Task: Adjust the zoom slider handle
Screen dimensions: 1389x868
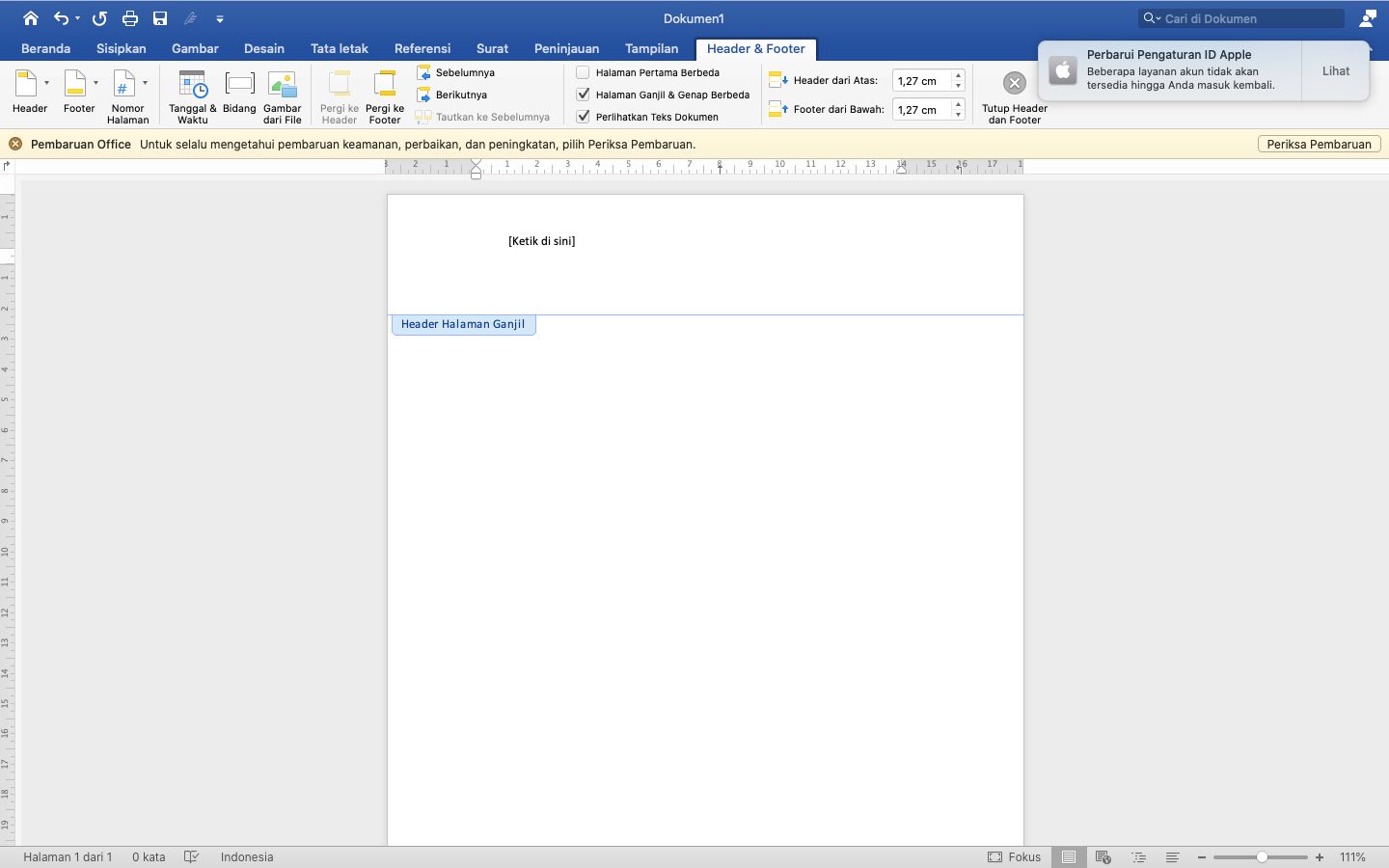Action: click(1262, 856)
